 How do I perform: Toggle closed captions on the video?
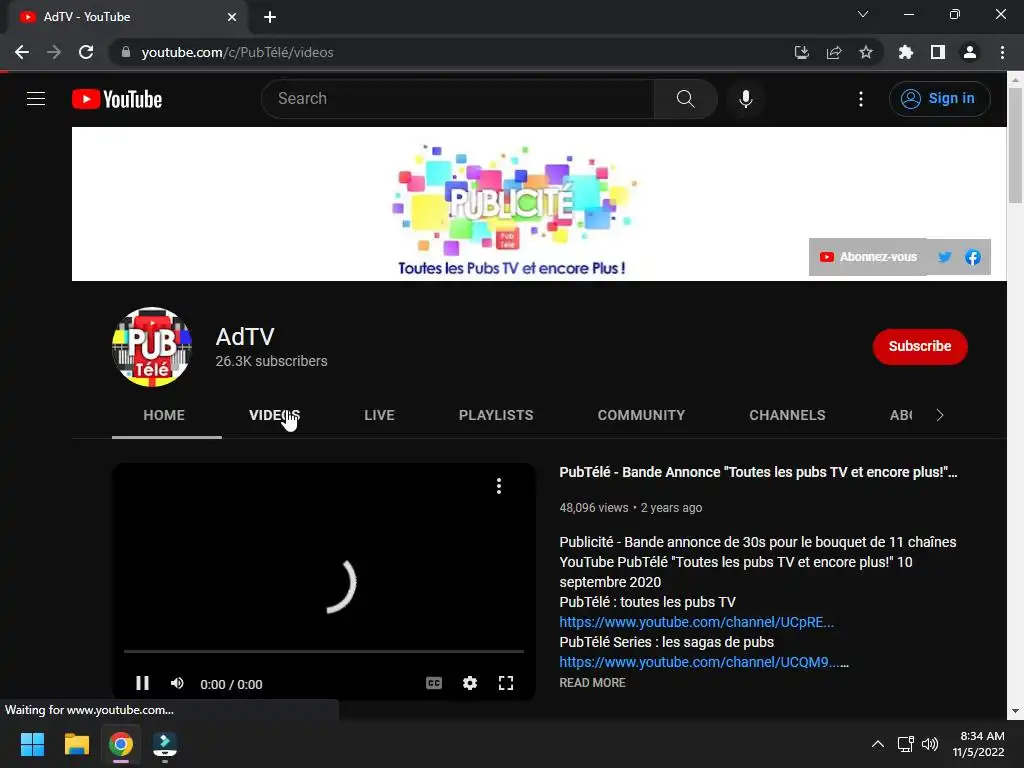click(x=434, y=683)
